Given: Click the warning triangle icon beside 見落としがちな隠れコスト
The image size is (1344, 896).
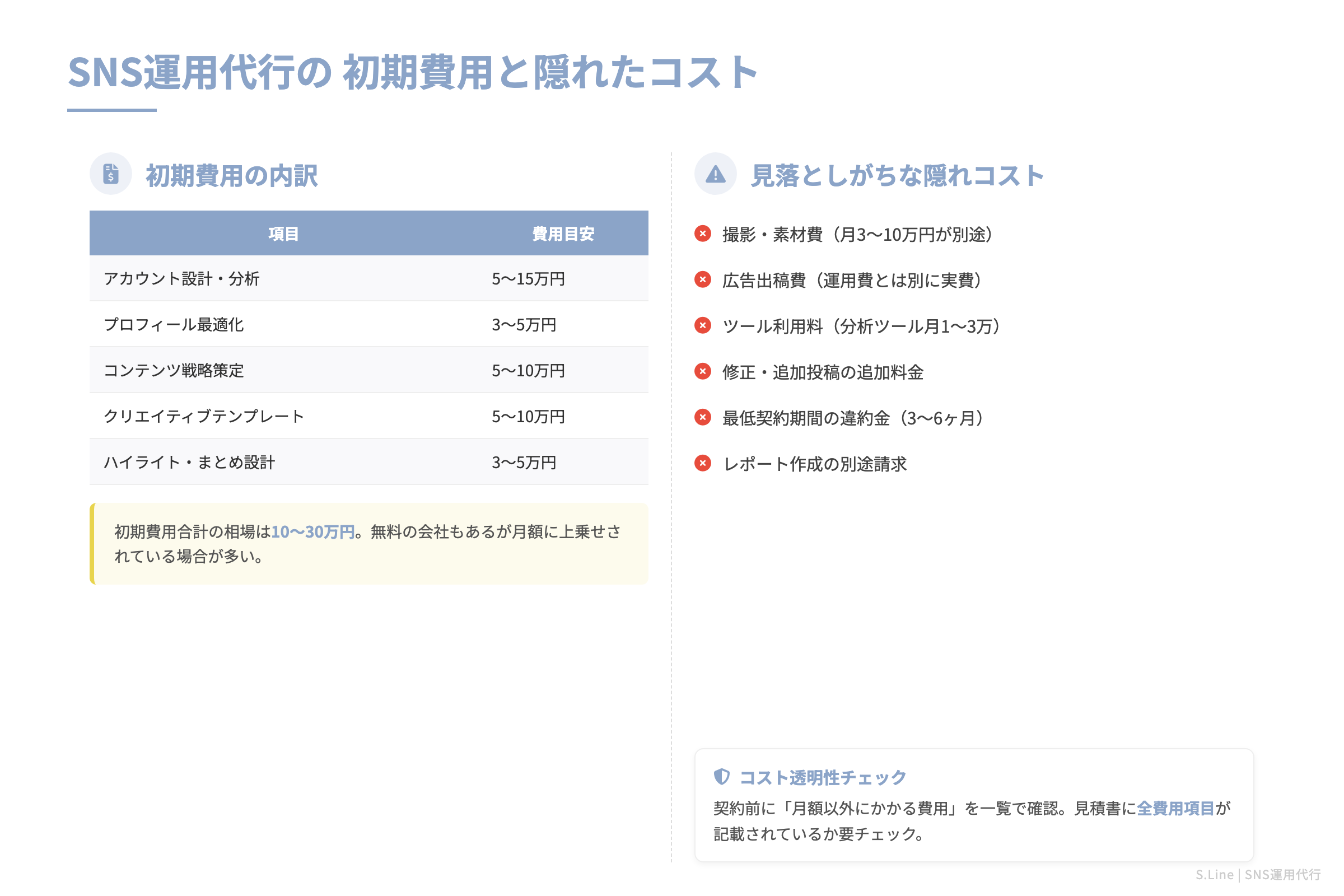Looking at the screenshot, I should (x=716, y=175).
